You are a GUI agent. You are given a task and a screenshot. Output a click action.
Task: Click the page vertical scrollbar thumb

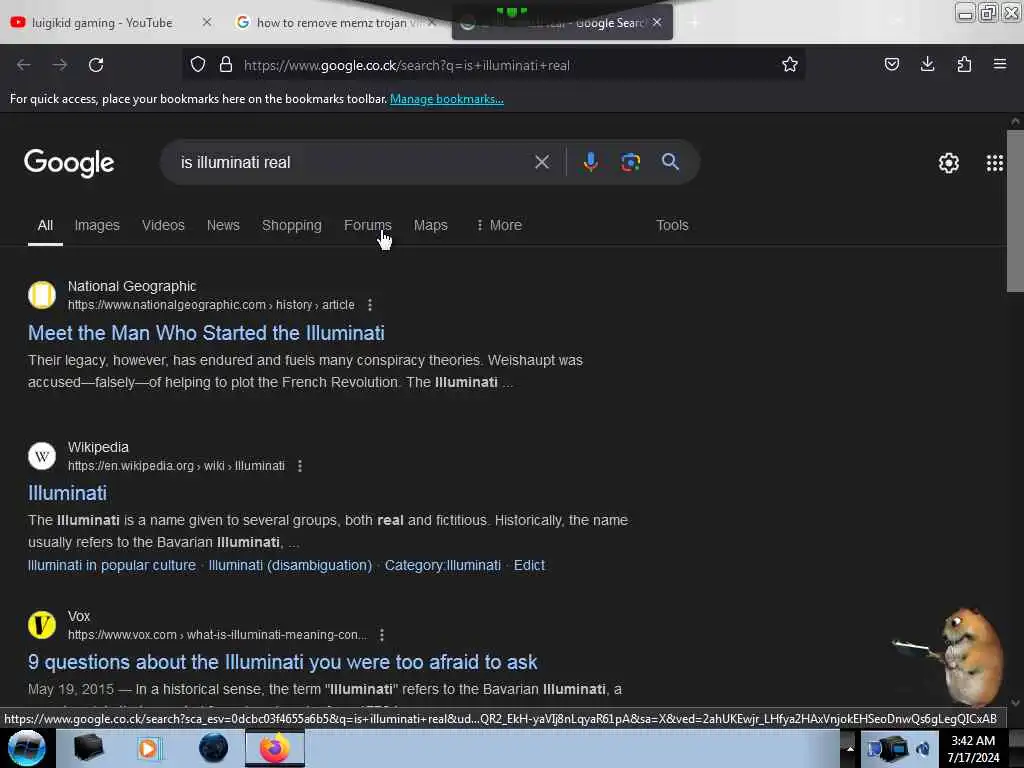1015,210
